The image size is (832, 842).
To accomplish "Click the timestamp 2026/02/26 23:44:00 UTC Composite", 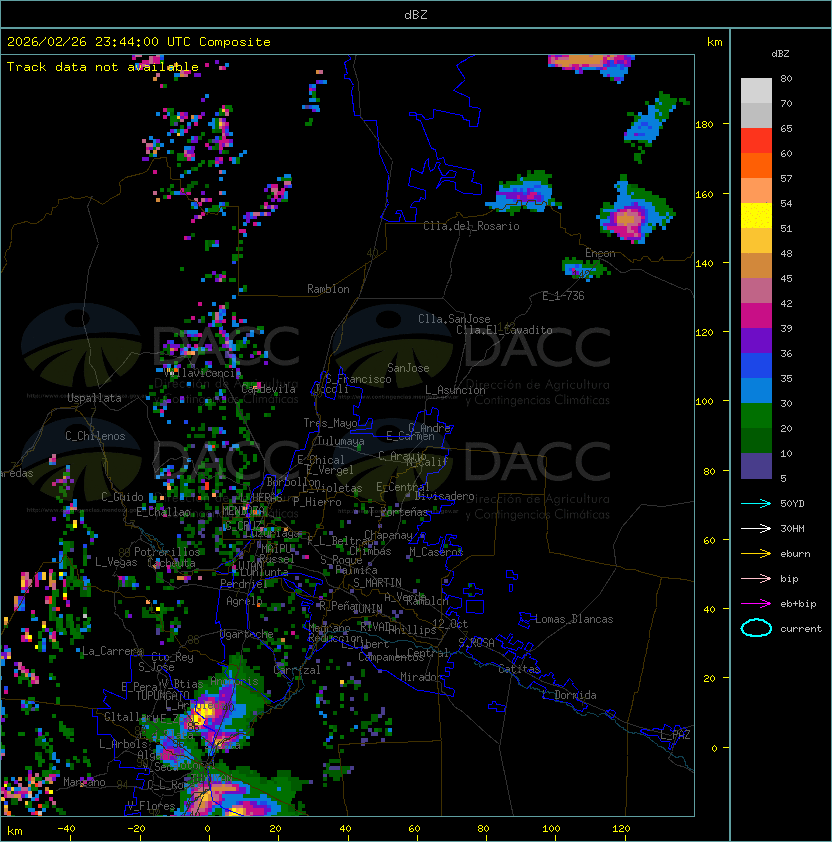I will click(x=139, y=42).
